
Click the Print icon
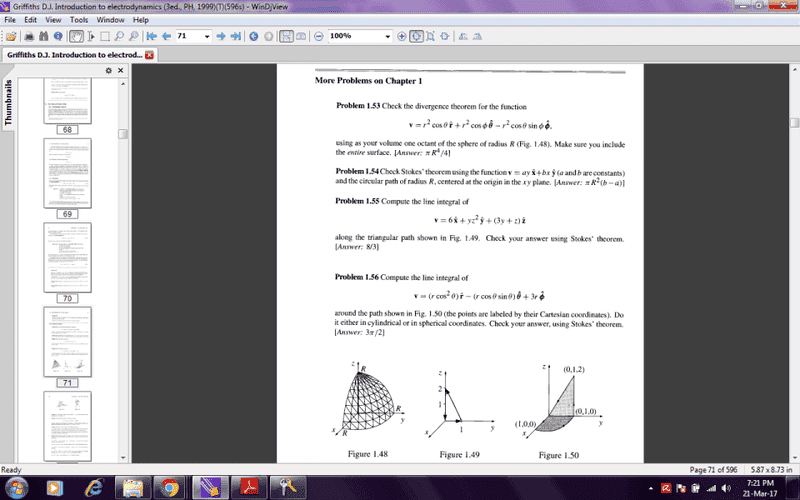click(29, 36)
